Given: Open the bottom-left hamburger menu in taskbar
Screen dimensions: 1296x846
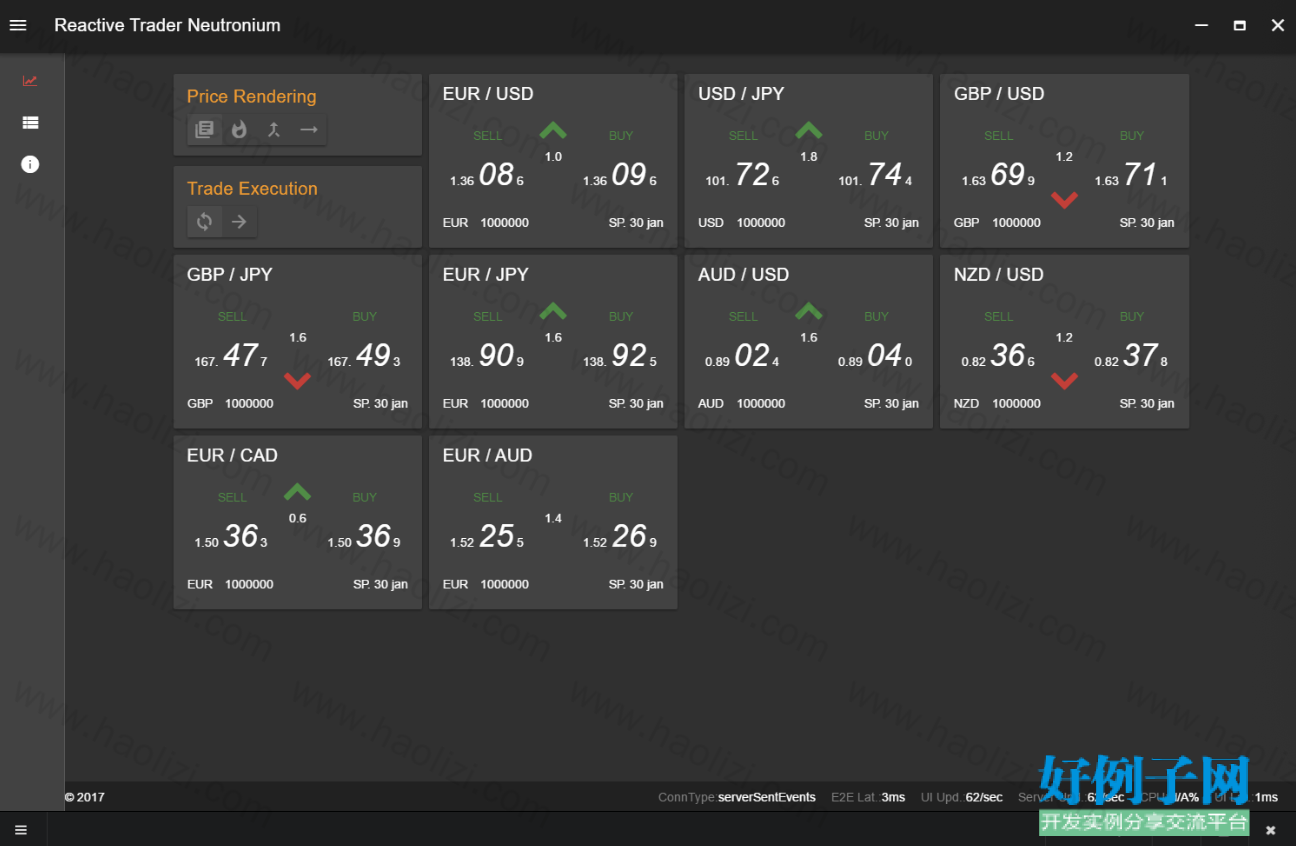Looking at the screenshot, I should point(21,830).
